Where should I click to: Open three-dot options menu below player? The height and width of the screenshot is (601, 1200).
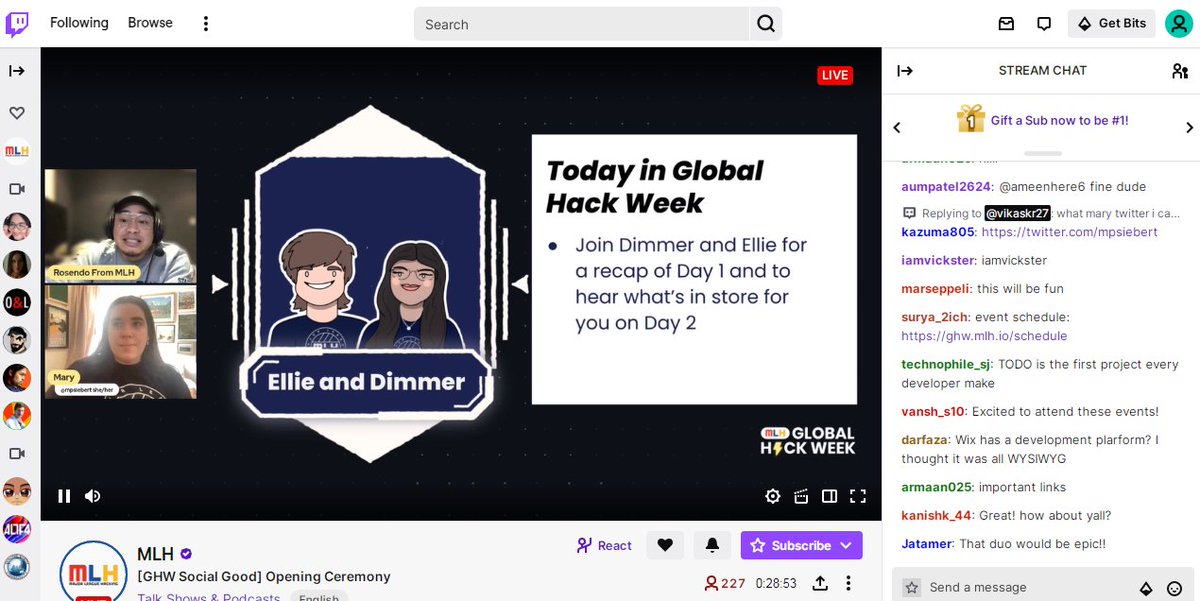pyautogui.click(x=848, y=583)
